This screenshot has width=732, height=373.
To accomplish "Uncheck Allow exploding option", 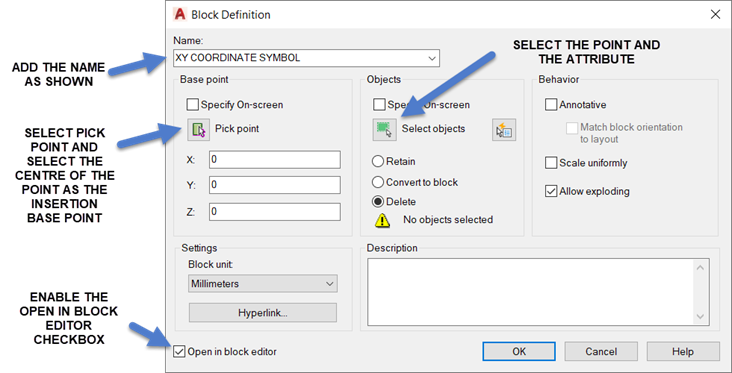I will pyautogui.click(x=551, y=191).
